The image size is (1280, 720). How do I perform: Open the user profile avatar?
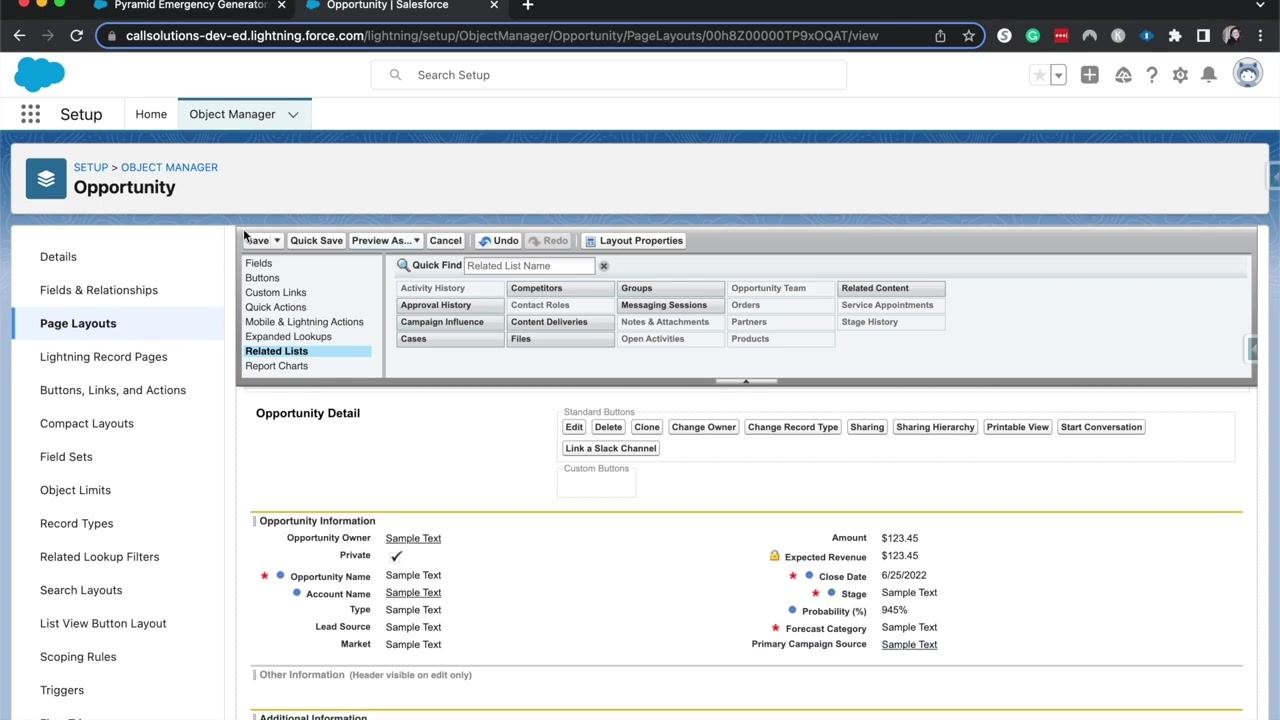click(x=1247, y=74)
